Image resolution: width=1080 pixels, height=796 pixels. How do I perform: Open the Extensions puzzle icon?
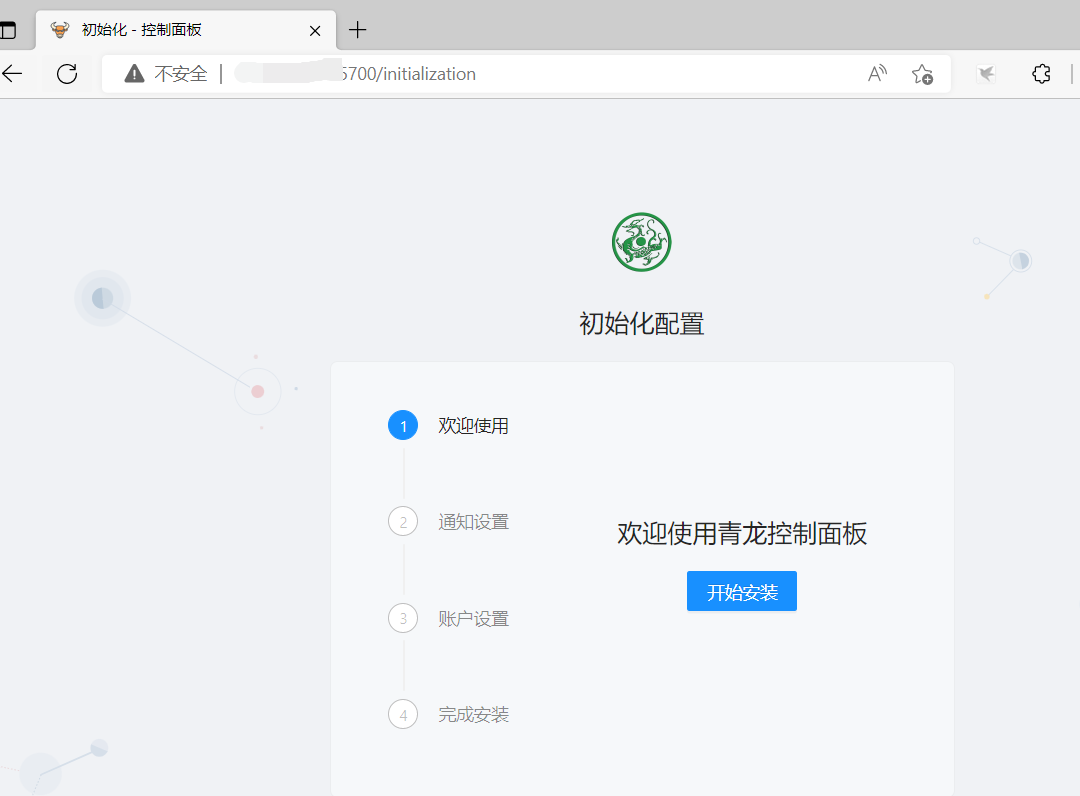[x=1041, y=74]
